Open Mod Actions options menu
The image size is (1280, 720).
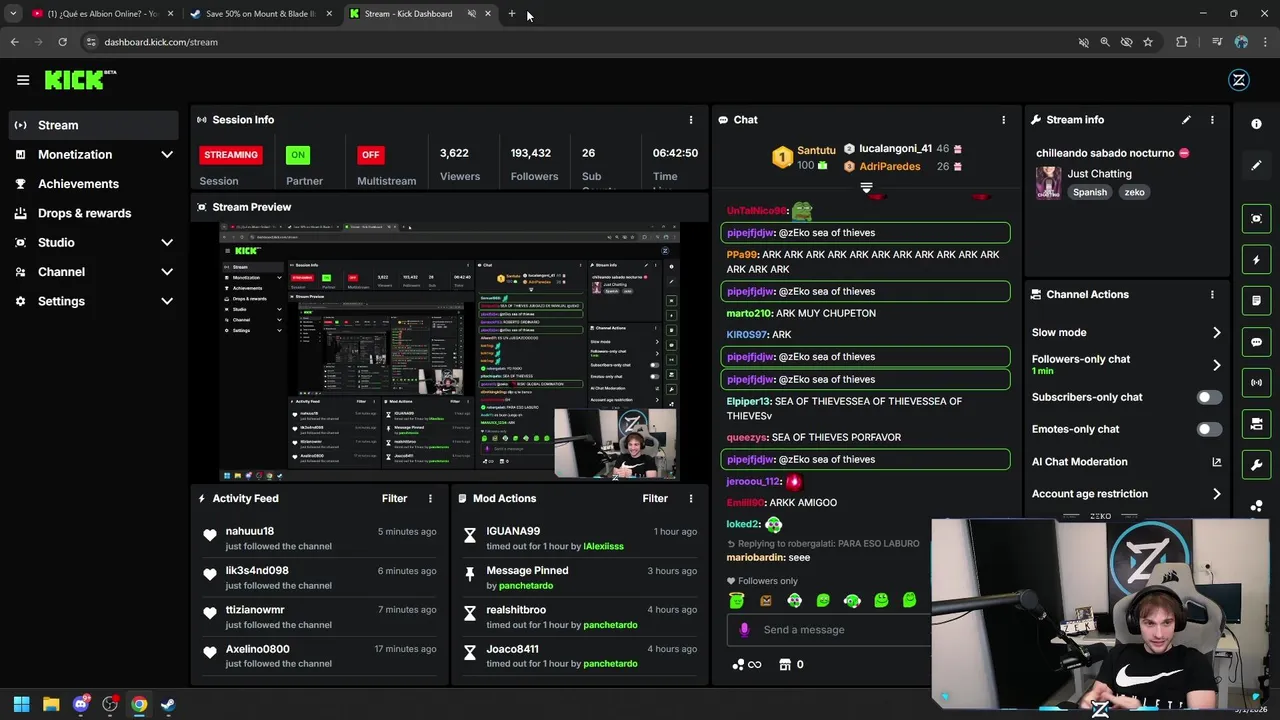click(x=690, y=498)
